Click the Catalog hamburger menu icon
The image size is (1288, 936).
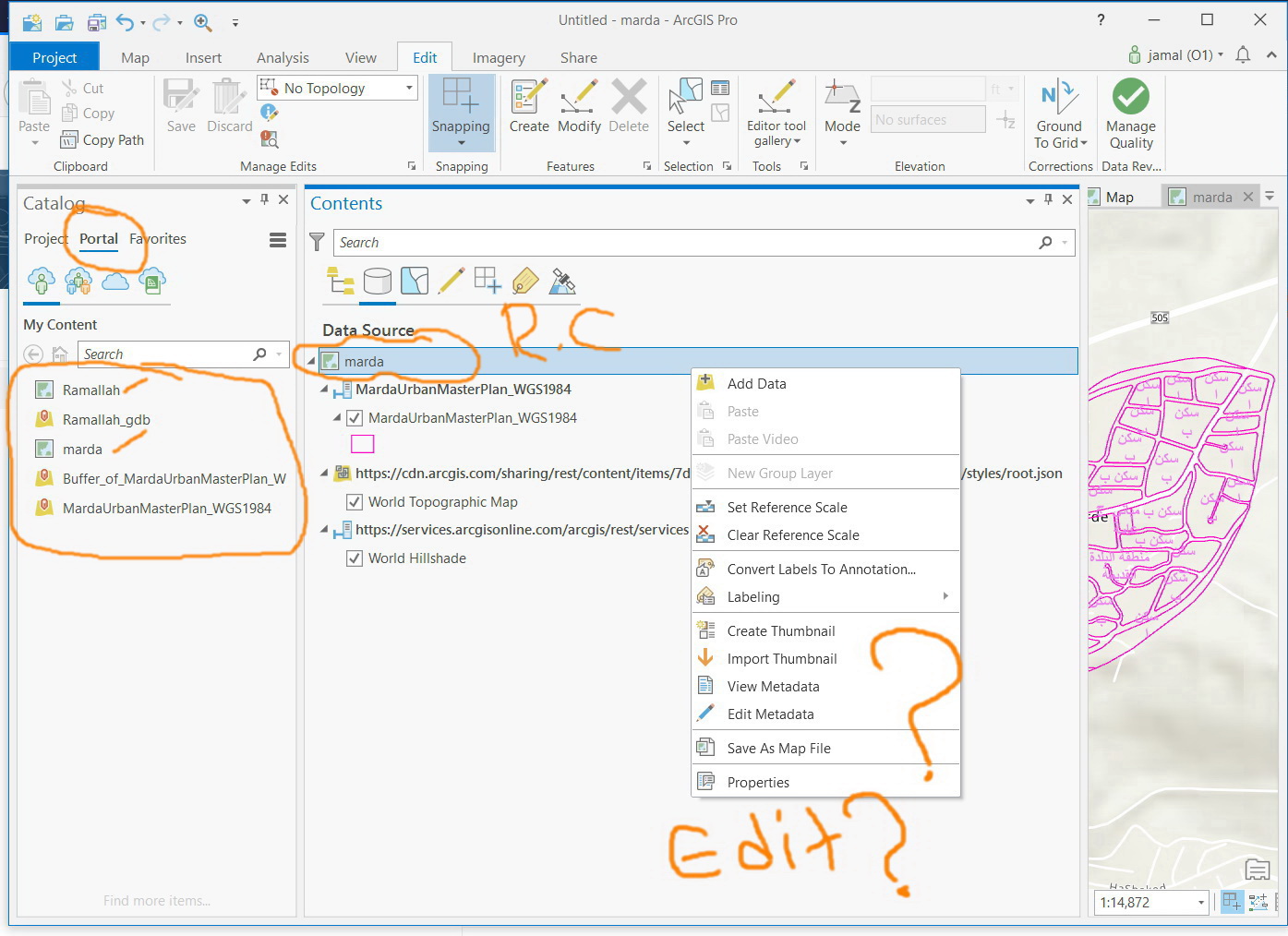click(278, 240)
